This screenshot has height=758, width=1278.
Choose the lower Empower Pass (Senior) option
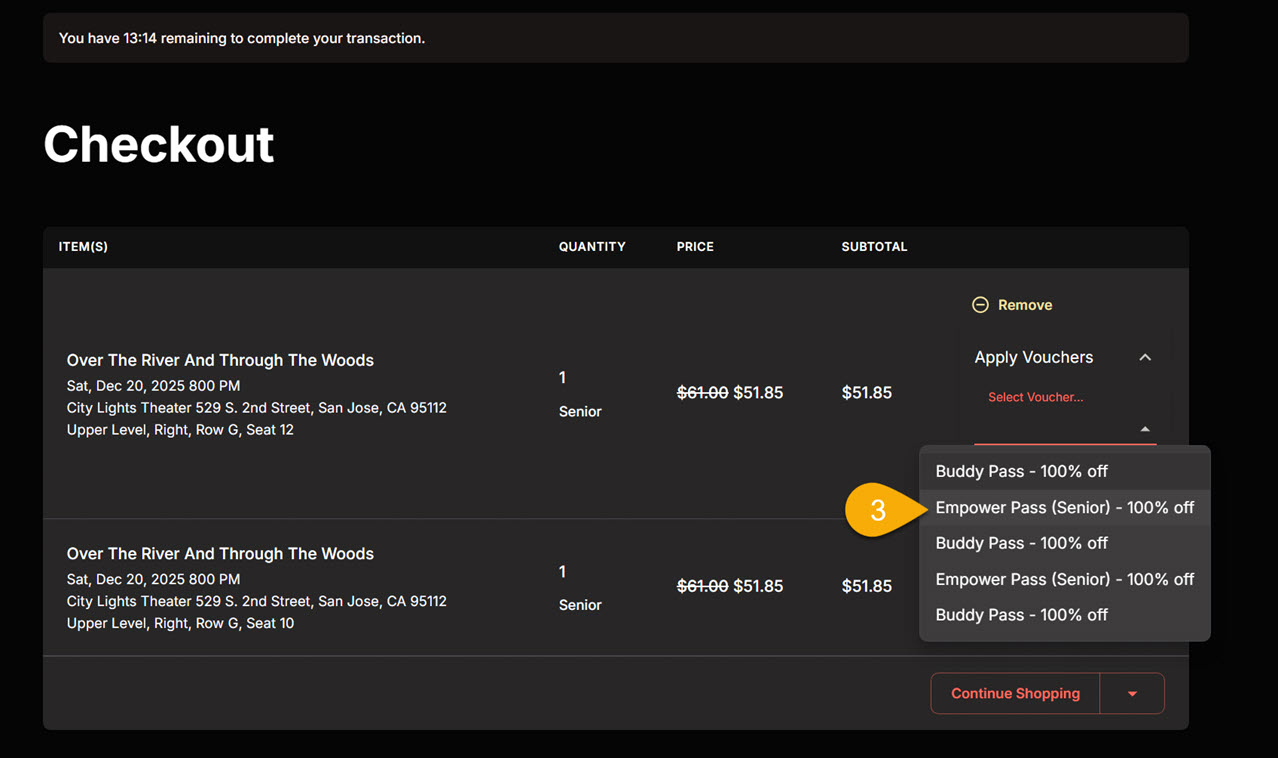(1064, 579)
